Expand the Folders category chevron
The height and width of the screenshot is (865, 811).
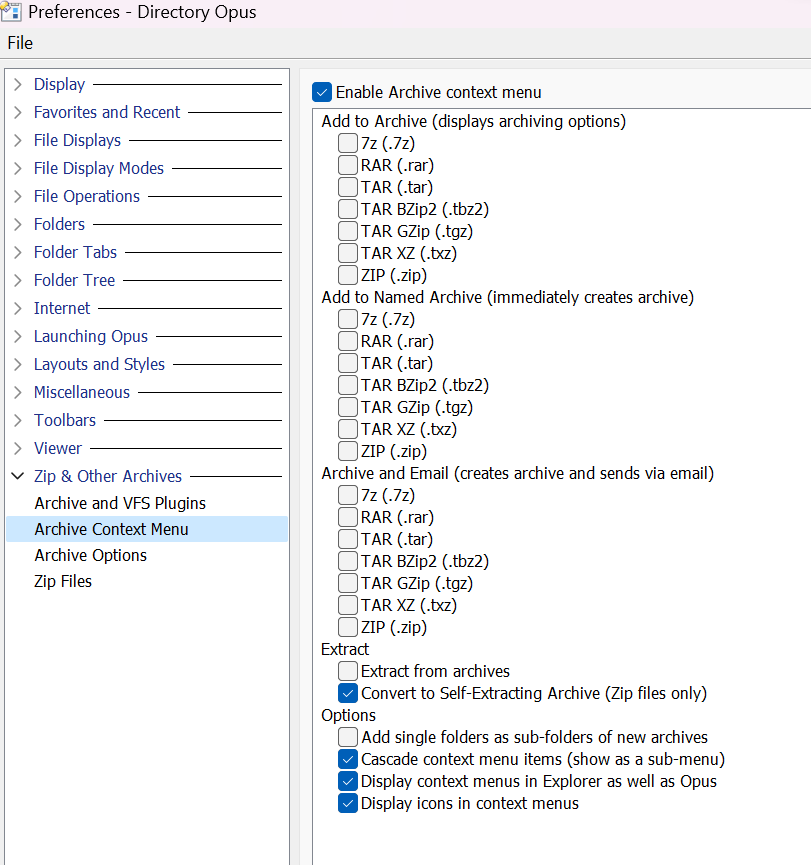tap(18, 225)
